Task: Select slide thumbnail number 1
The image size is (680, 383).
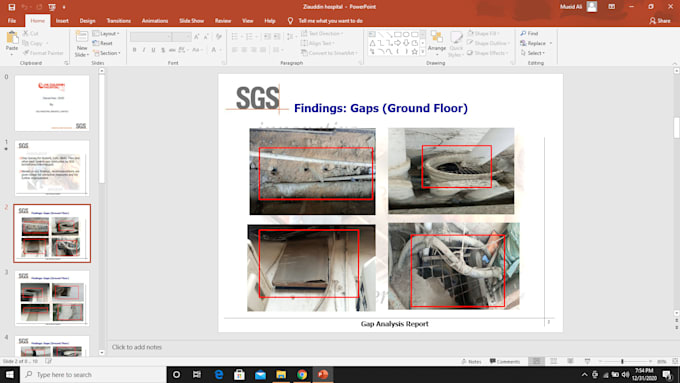Action: point(52,168)
